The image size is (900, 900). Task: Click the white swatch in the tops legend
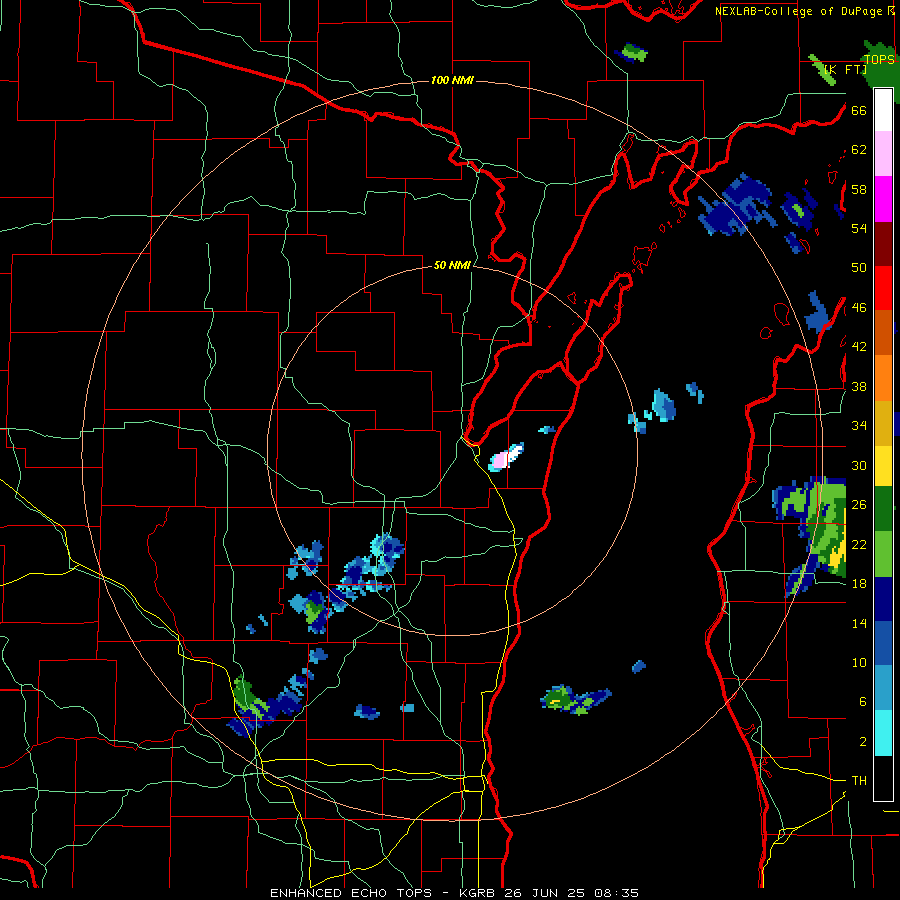click(x=883, y=110)
